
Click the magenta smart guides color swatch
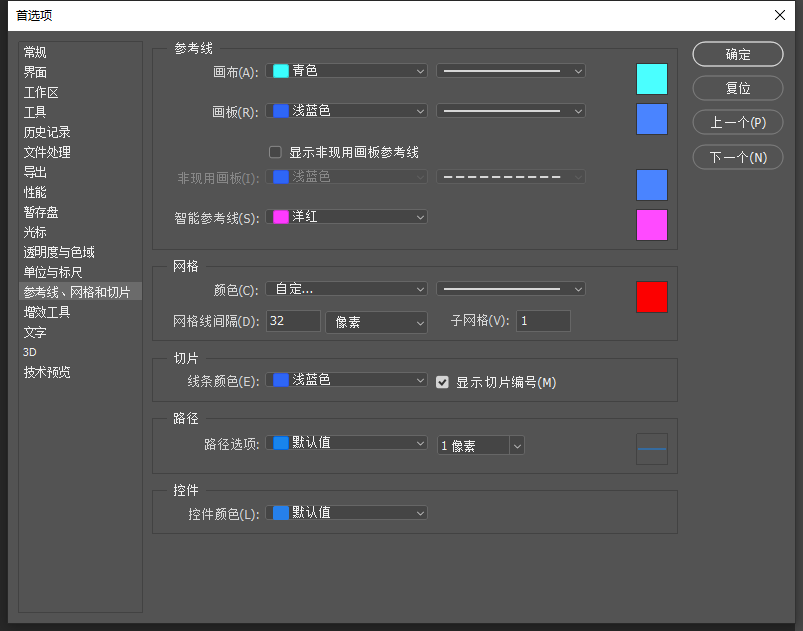651,225
